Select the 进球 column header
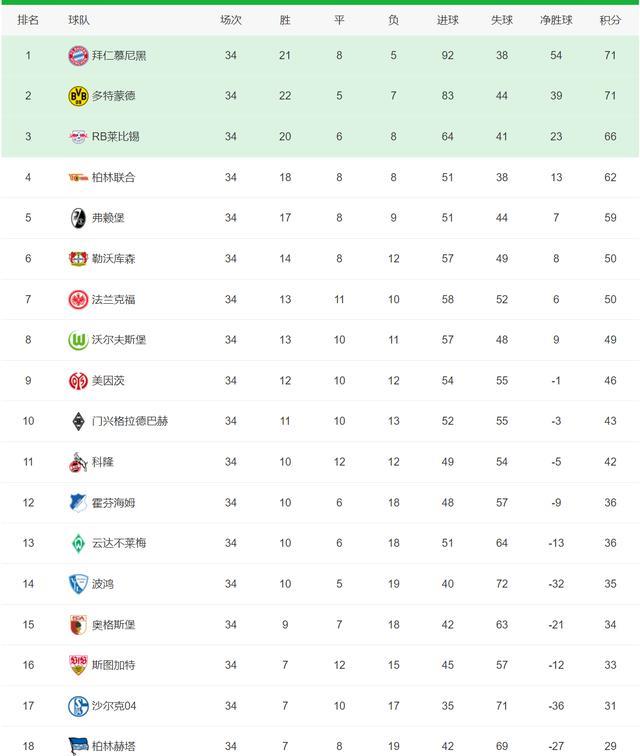Image resolution: width=640 pixels, height=756 pixels. pos(448,20)
